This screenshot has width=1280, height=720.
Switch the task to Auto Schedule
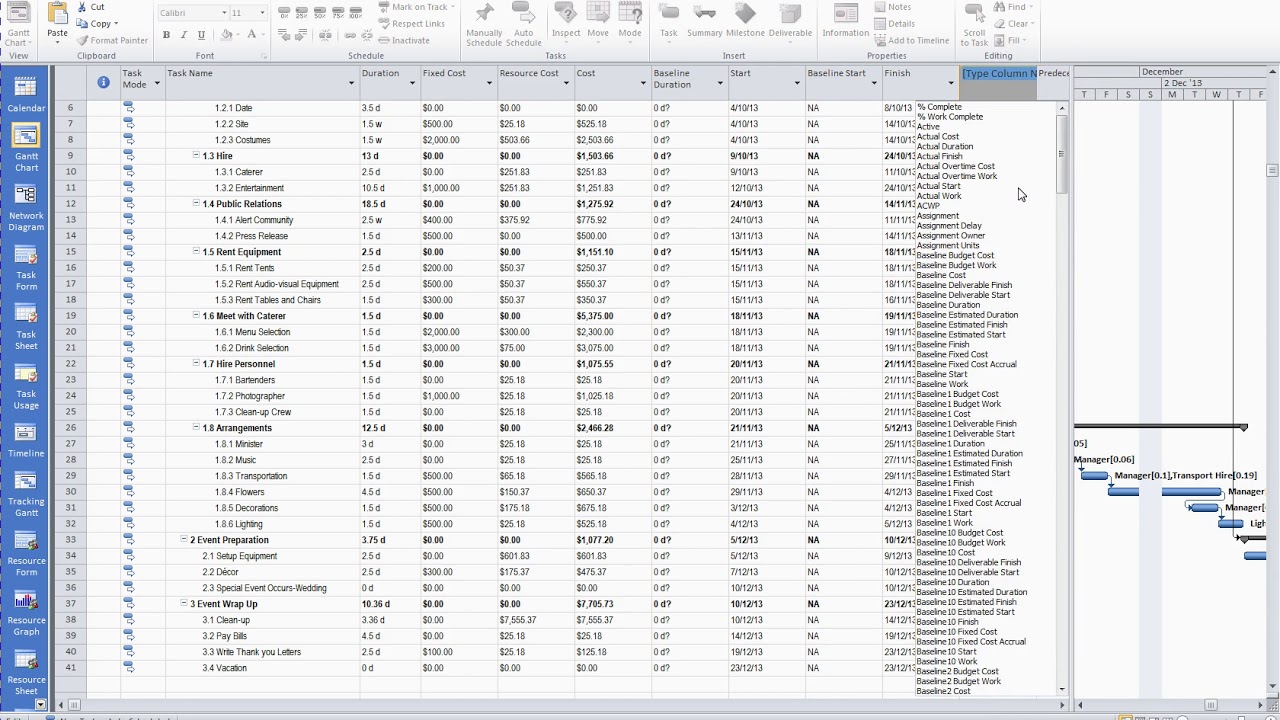click(x=523, y=24)
